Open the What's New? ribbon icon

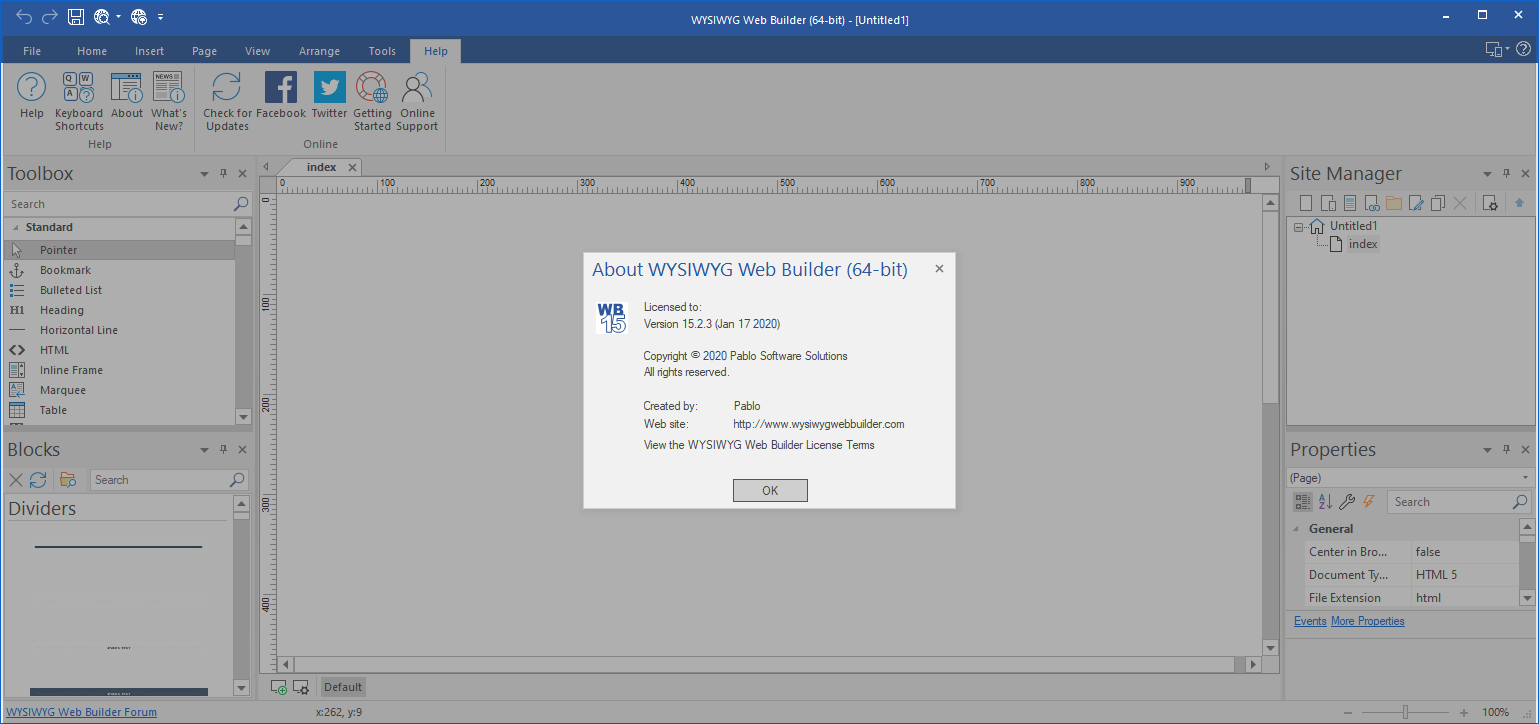(168, 101)
